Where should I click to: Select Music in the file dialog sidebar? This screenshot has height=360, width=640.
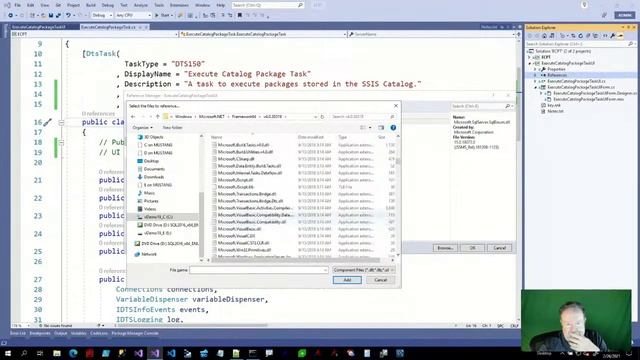click(x=149, y=193)
